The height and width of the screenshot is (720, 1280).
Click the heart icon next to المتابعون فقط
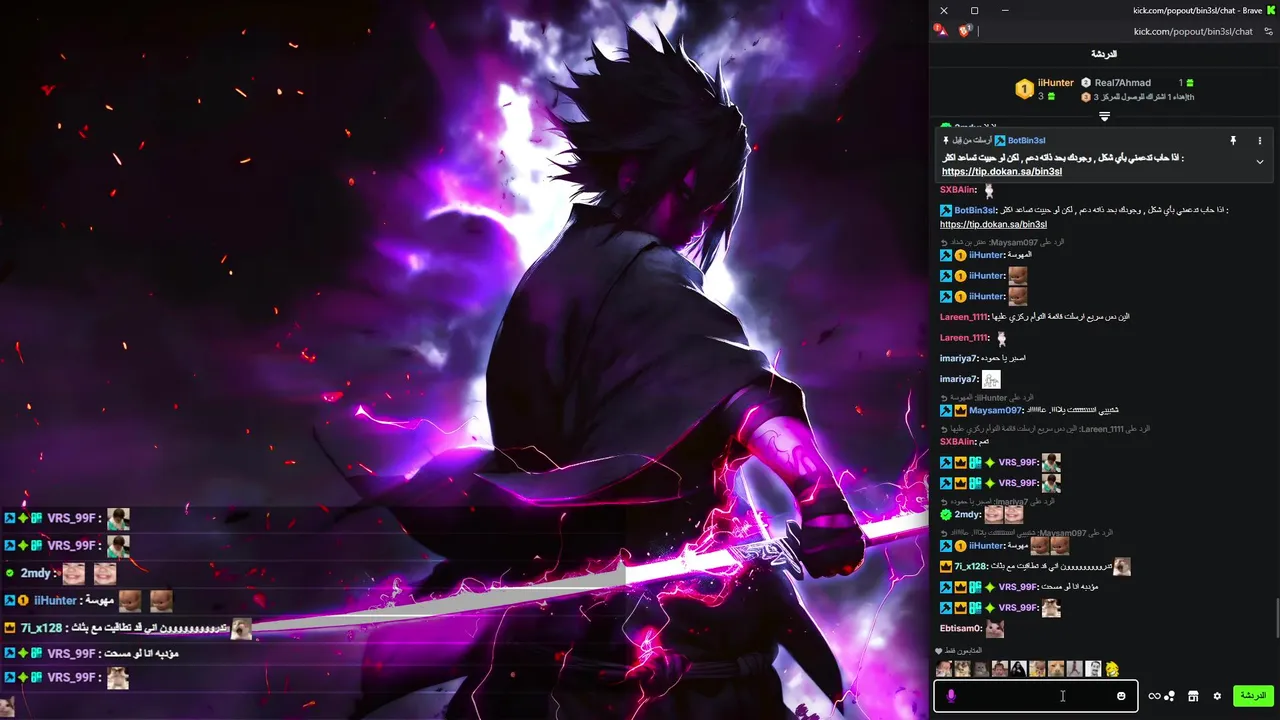[x=939, y=651]
